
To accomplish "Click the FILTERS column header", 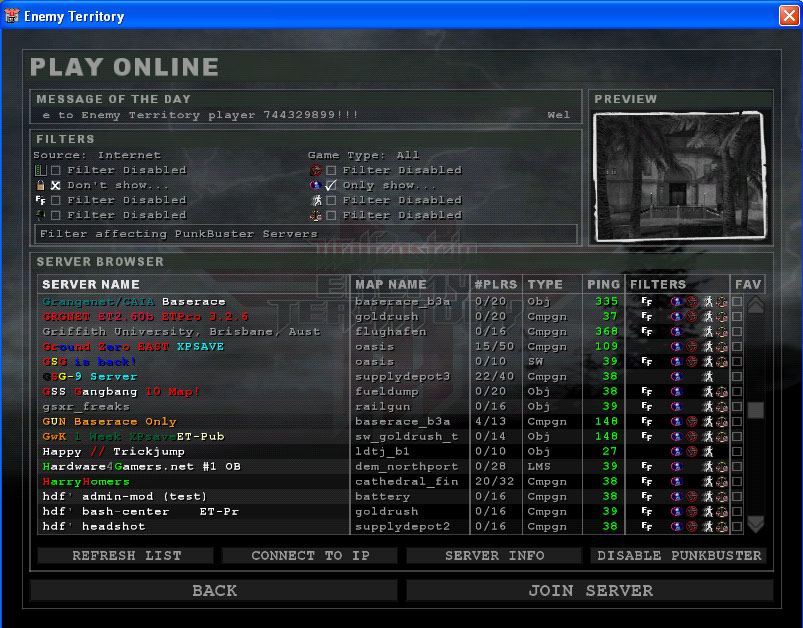I will coord(677,284).
